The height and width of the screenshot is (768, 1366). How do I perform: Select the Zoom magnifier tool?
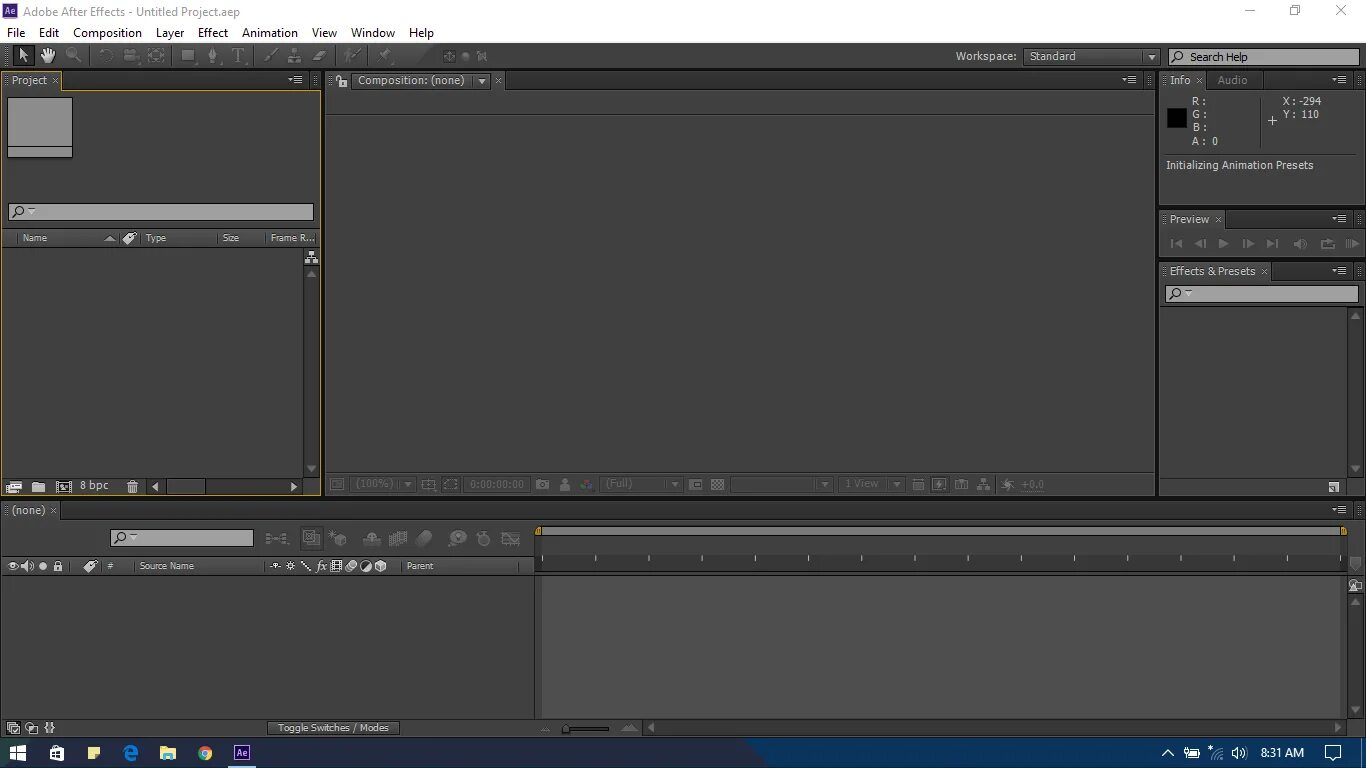73,56
